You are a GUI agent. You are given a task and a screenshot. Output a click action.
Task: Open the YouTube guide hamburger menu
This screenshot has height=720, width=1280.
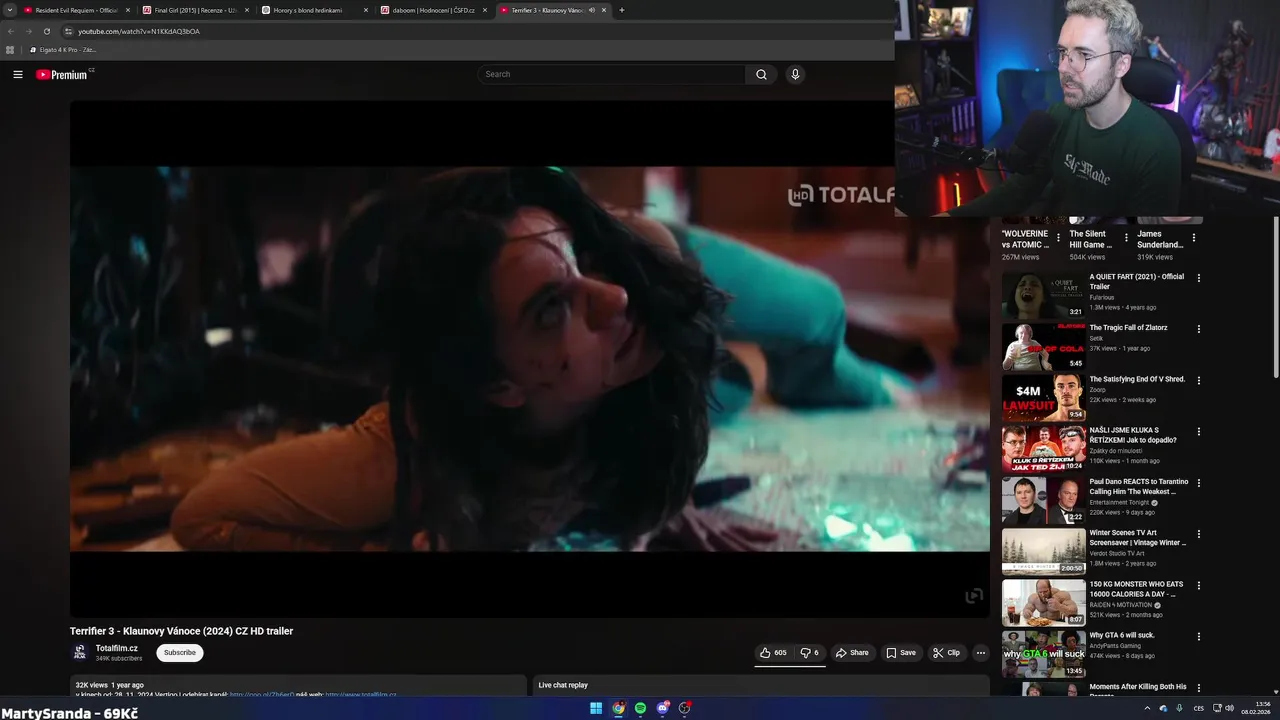point(17,74)
